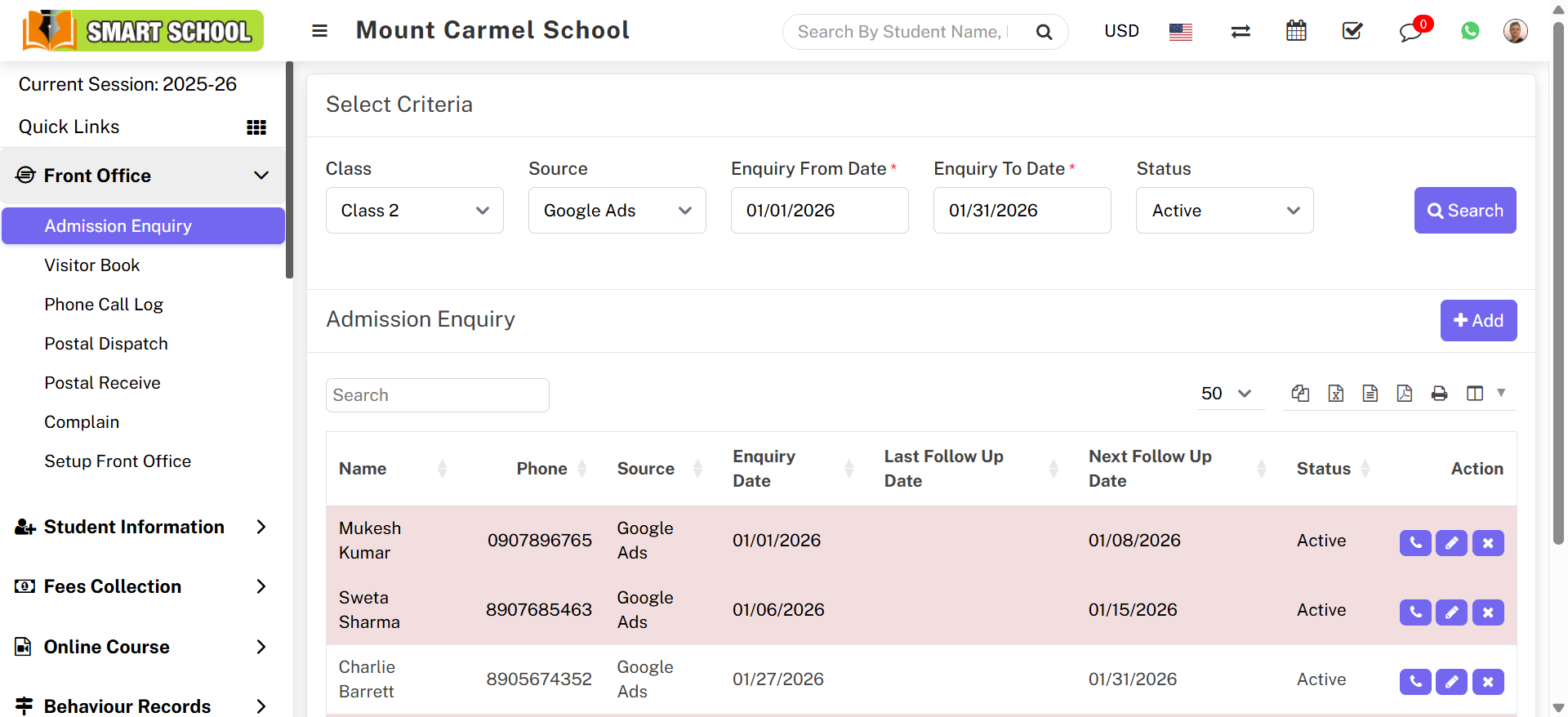Click the switch session arrows icon
1568x717 pixels.
[1241, 31]
